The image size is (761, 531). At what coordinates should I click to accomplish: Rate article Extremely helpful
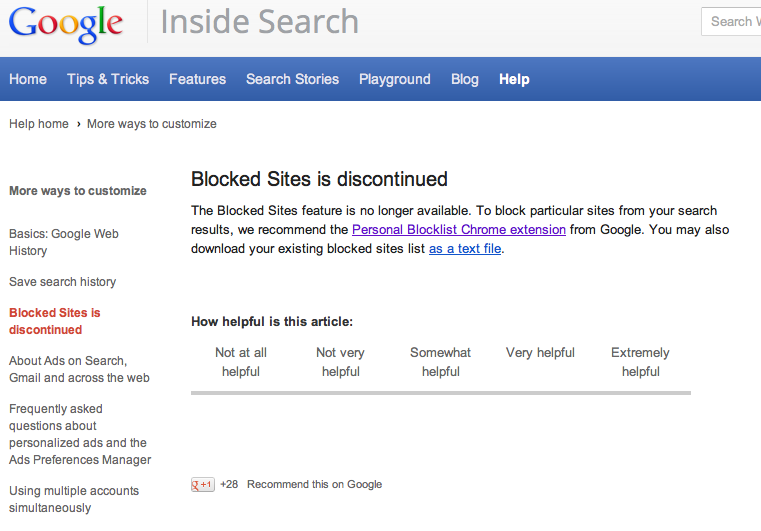(640, 362)
